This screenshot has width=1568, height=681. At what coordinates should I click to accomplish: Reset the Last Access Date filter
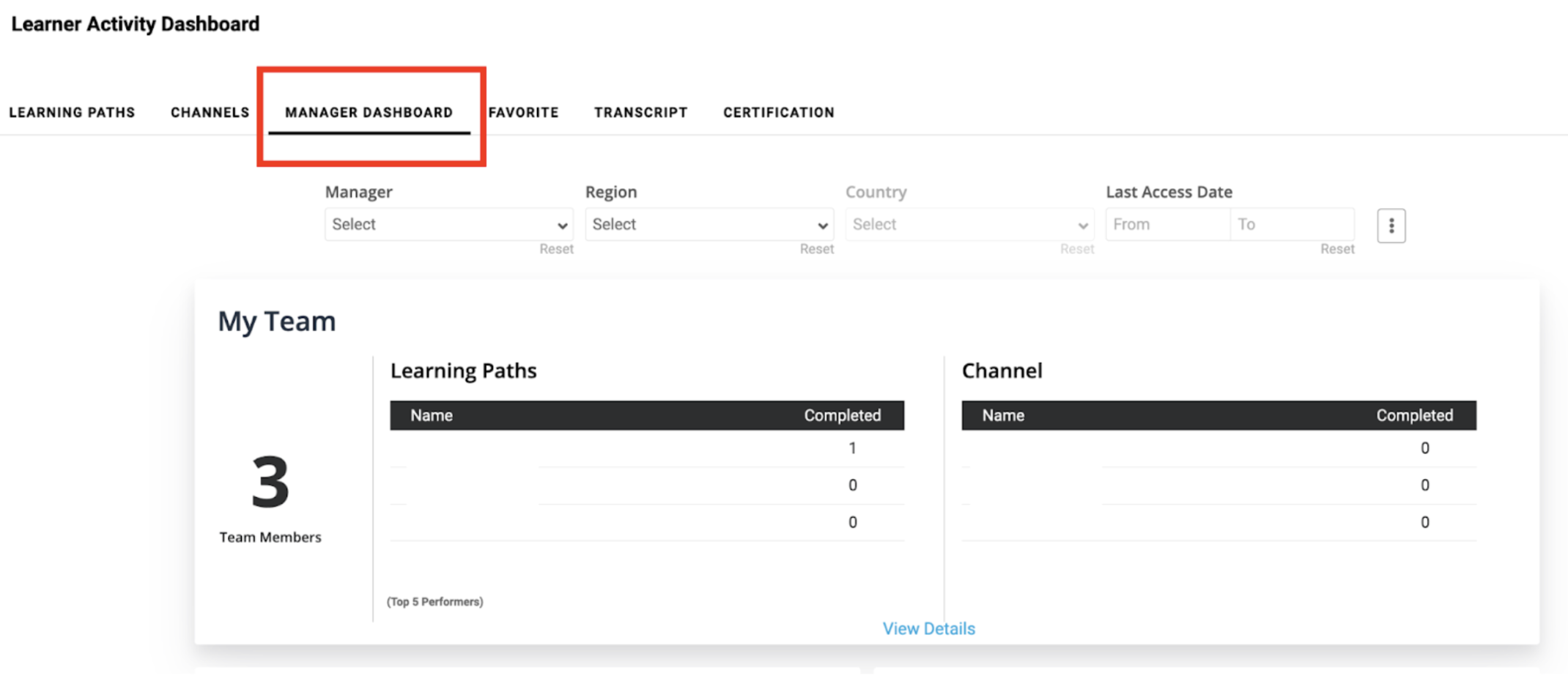1337,249
